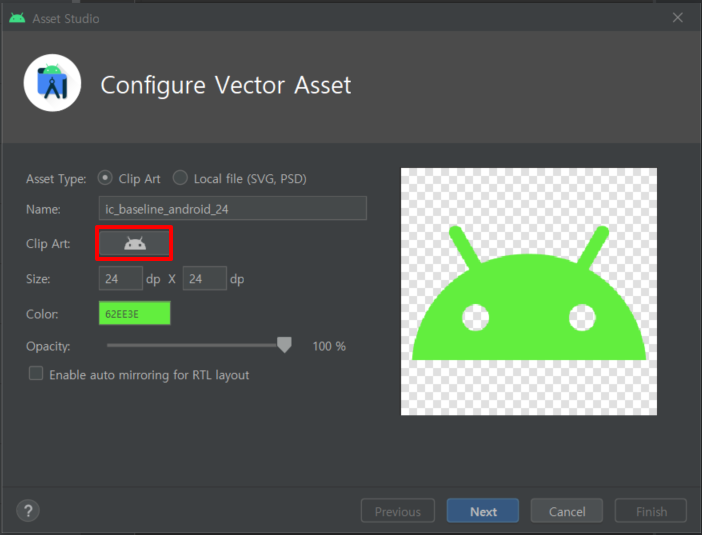
Task: Open the Clip Art android icon picker
Action: click(134, 244)
